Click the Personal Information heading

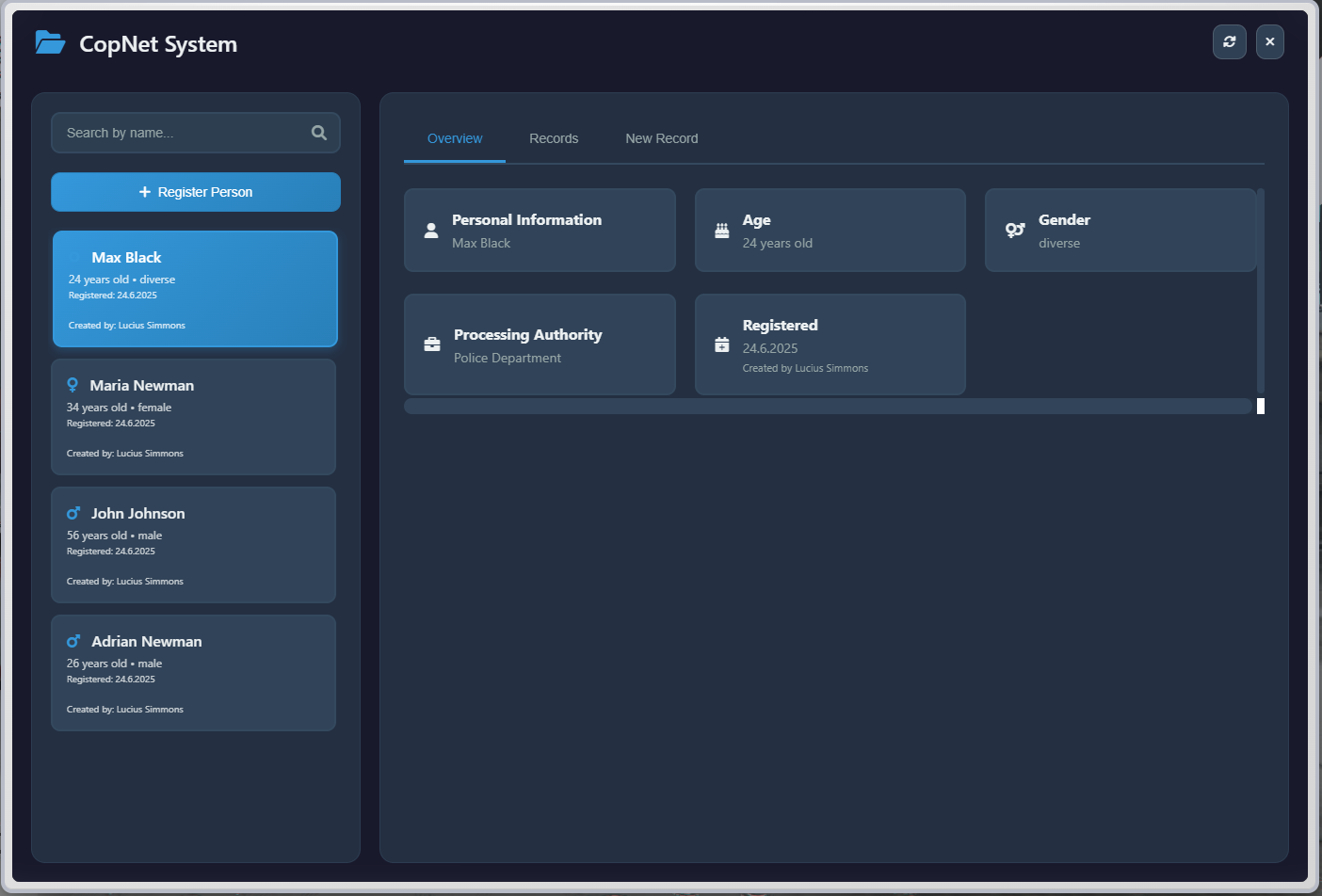[x=526, y=219]
